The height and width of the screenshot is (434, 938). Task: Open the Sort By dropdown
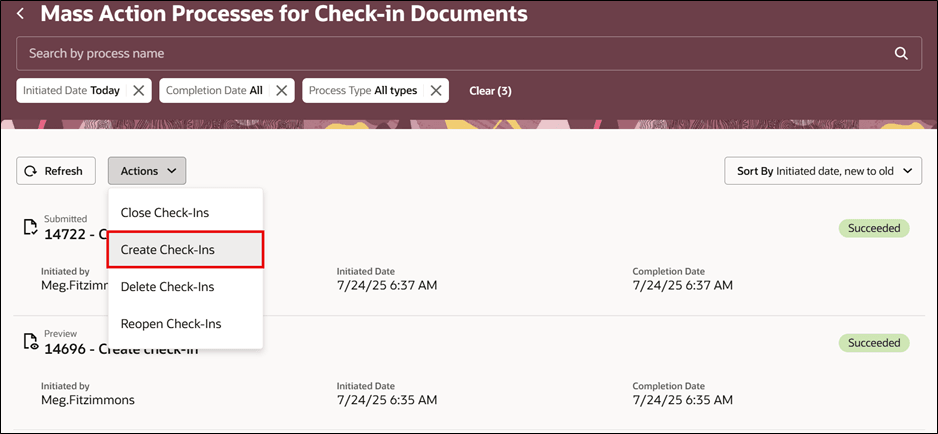[823, 171]
